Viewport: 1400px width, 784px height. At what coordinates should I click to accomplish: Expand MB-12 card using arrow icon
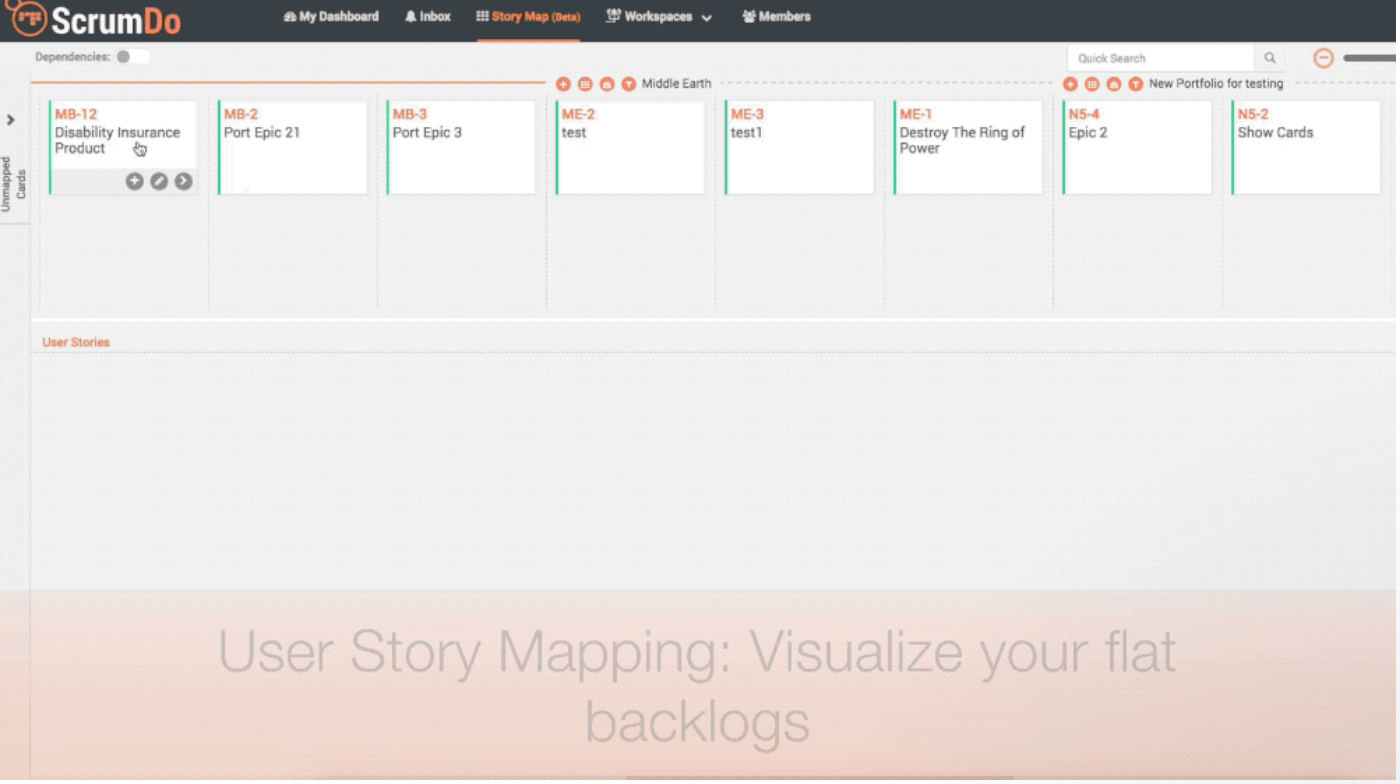point(184,182)
